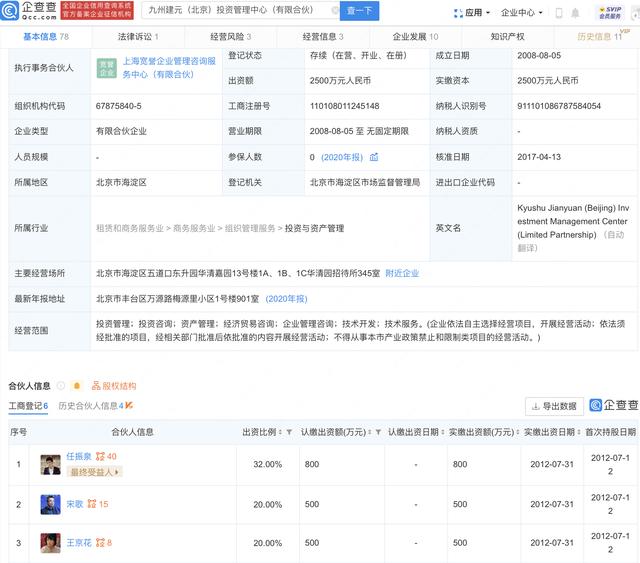Click 宋歌's avatar thumbnail
The height and width of the screenshot is (563, 640).
[50, 503]
